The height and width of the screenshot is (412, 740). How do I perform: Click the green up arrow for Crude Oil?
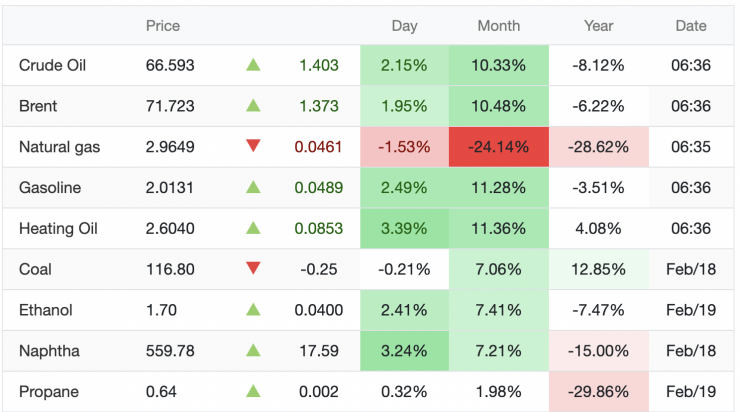coord(253,65)
